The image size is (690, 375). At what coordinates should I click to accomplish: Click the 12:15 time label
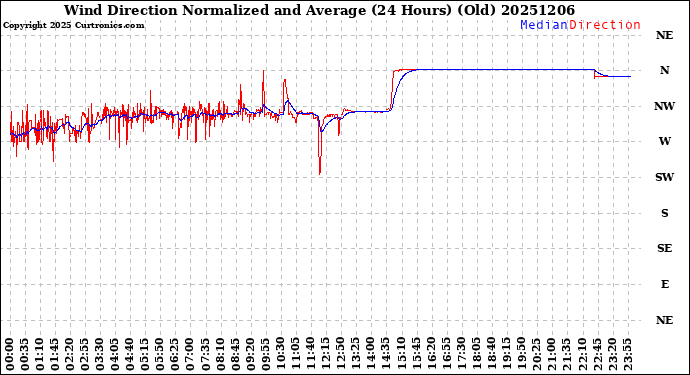tap(326, 354)
